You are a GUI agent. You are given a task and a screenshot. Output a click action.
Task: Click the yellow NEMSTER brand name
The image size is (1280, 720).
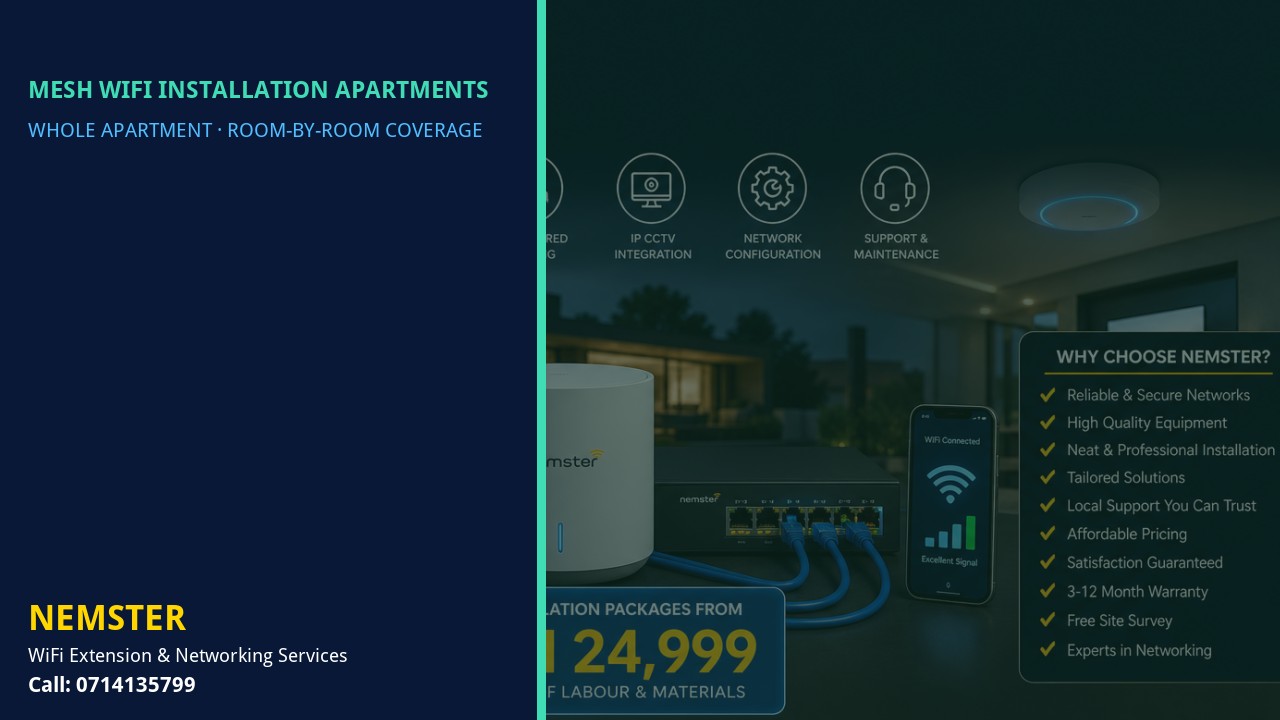[x=107, y=618]
